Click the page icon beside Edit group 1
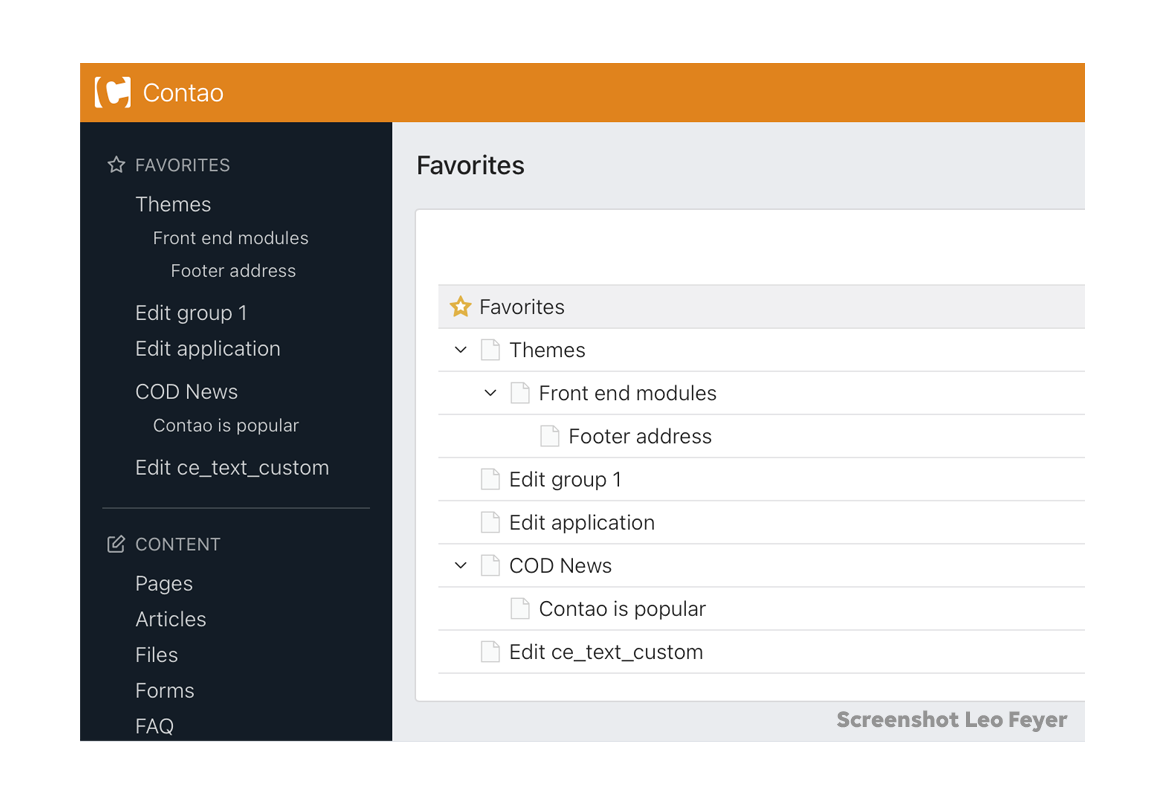The image size is (1159, 808). 490,479
